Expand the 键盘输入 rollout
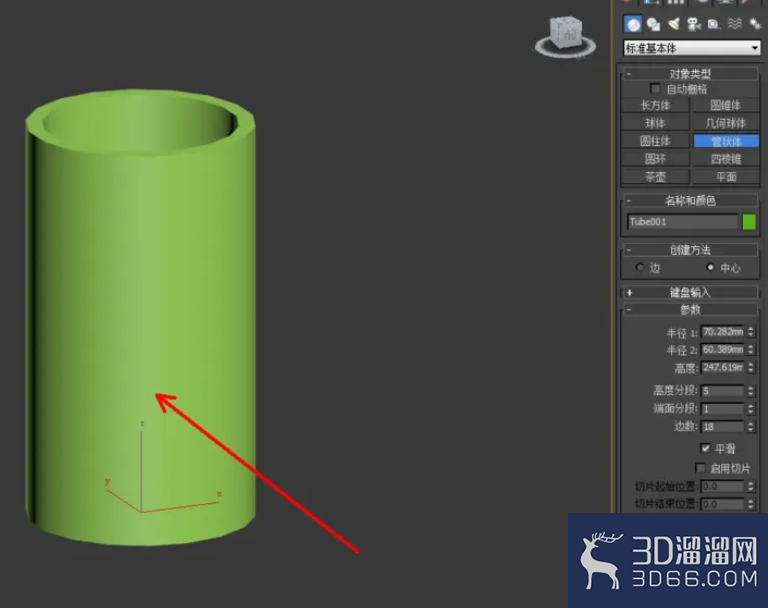The width and height of the screenshot is (768, 608). (690, 292)
